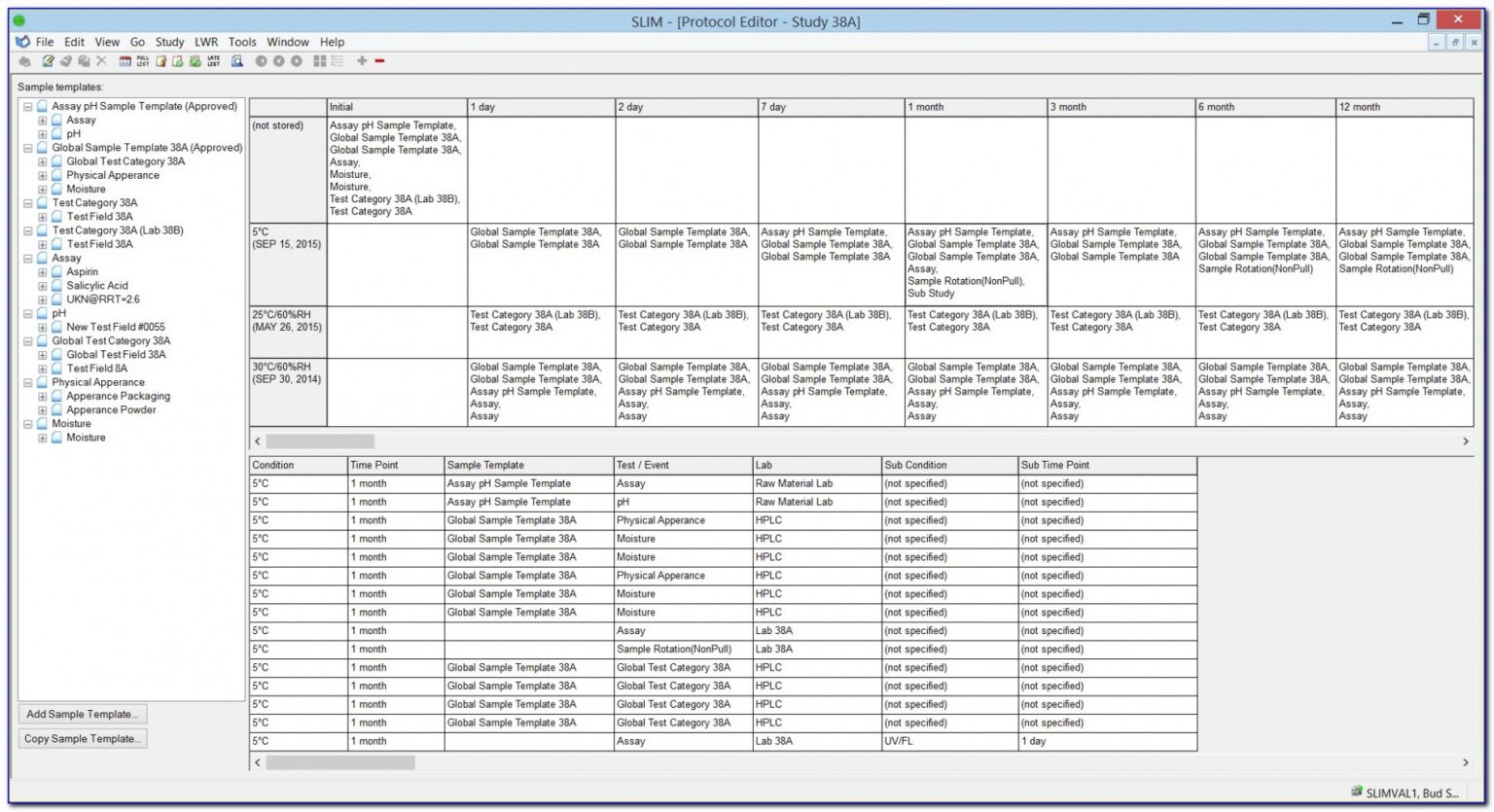Click the red minus remove toolbar icon
The height and width of the screenshot is (812, 1494).
point(379,60)
